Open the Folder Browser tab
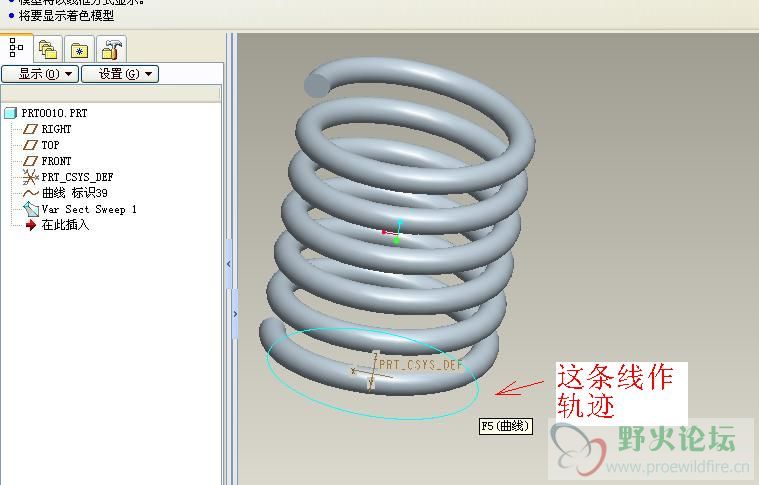Image resolution: width=759 pixels, height=485 pixels. (47, 49)
